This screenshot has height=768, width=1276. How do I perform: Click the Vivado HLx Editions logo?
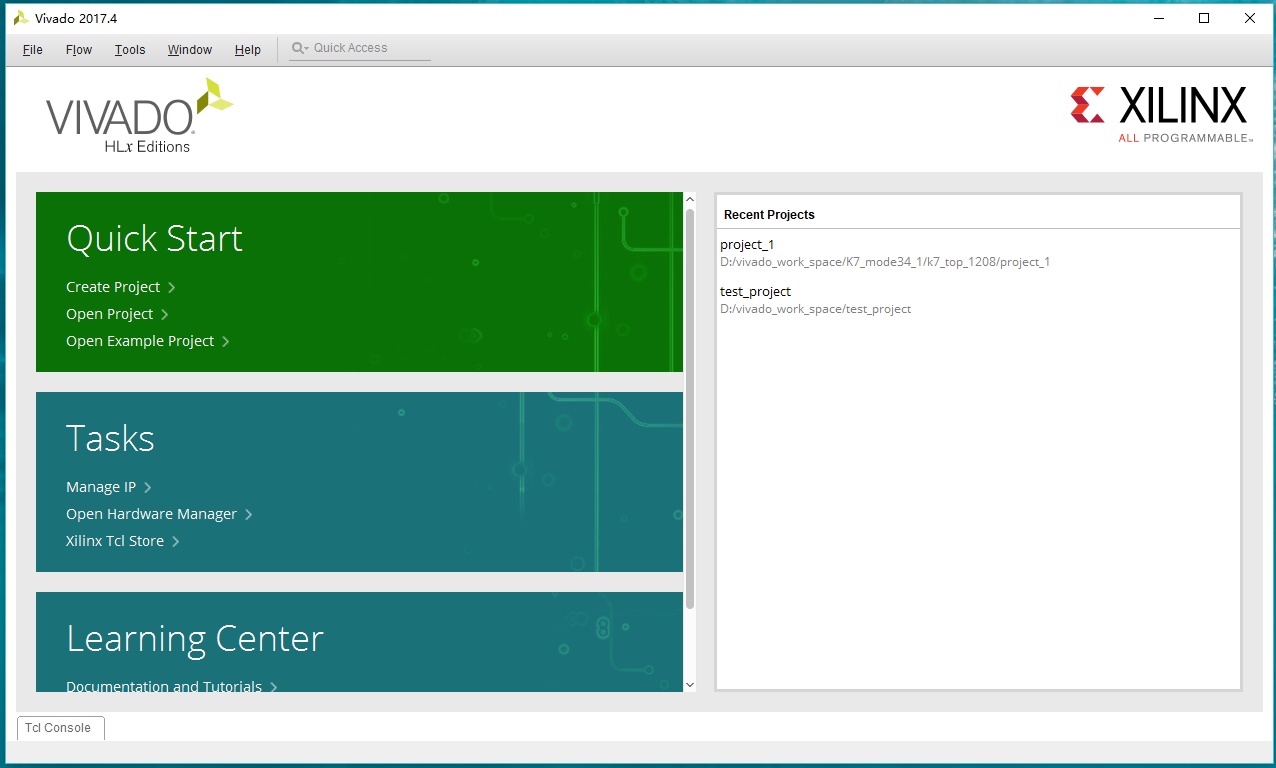pos(139,116)
